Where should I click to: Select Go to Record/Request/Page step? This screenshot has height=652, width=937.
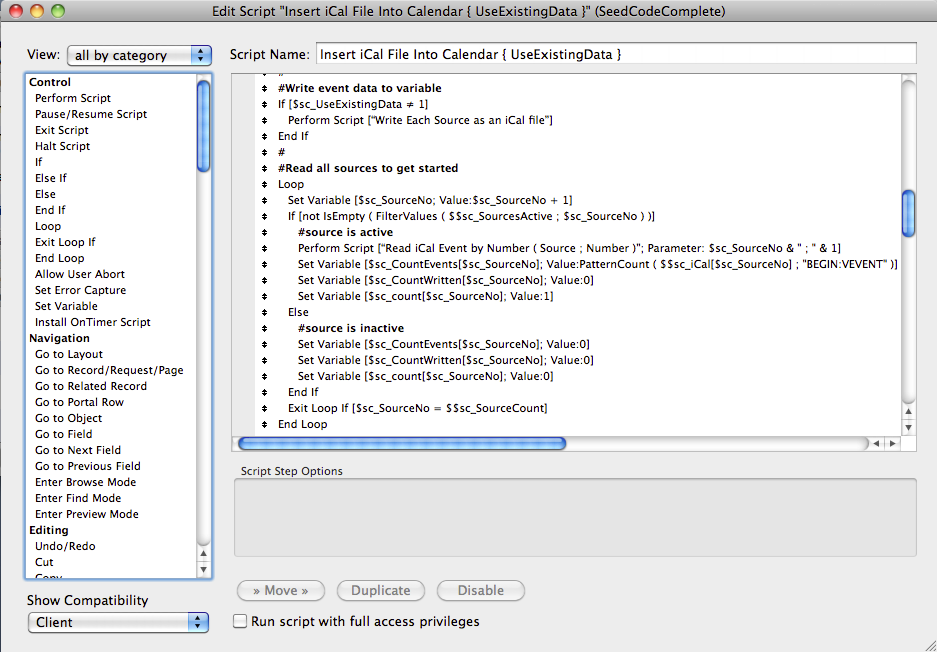pos(109,371)
